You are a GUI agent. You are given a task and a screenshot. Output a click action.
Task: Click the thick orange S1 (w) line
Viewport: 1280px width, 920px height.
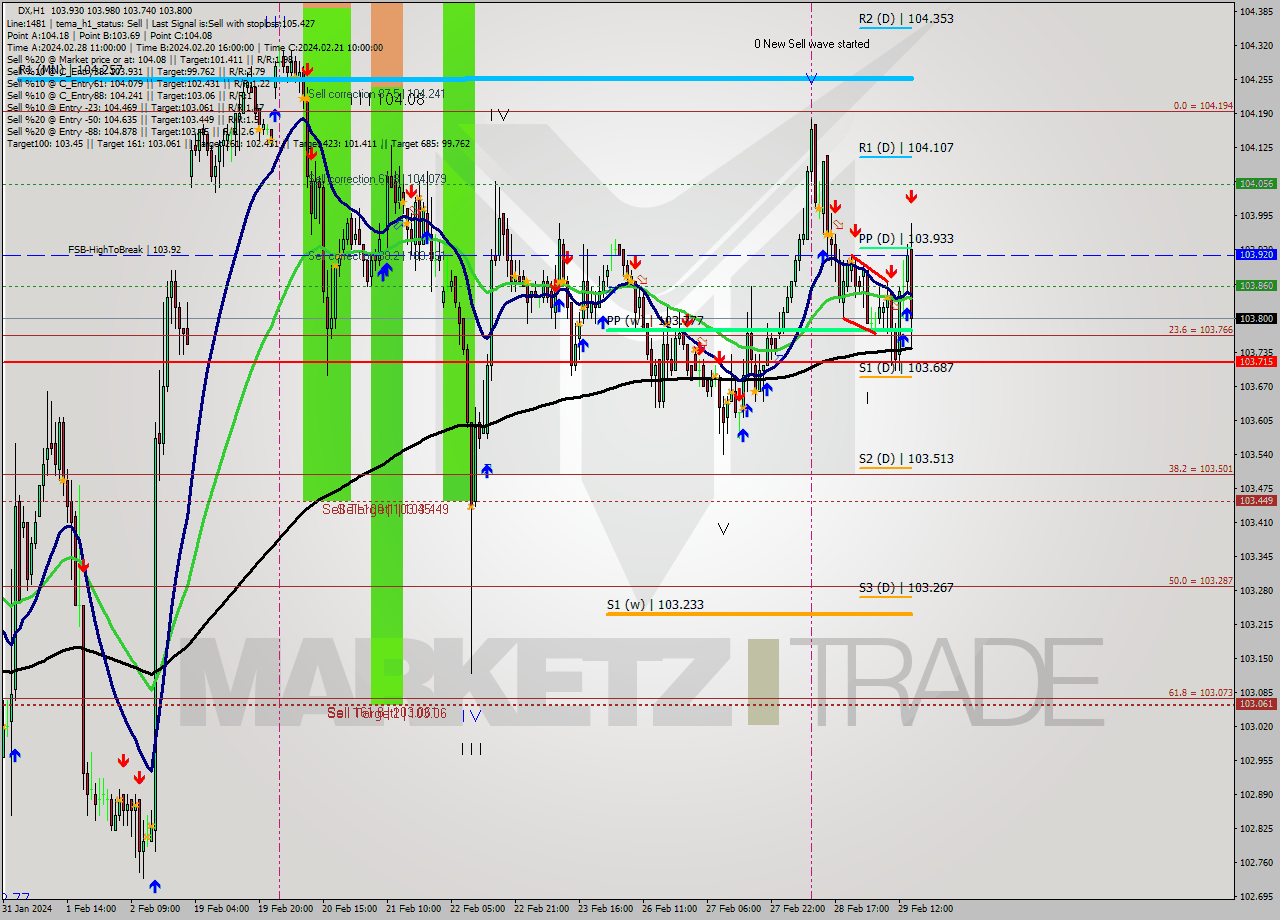(x=759, y=613)
